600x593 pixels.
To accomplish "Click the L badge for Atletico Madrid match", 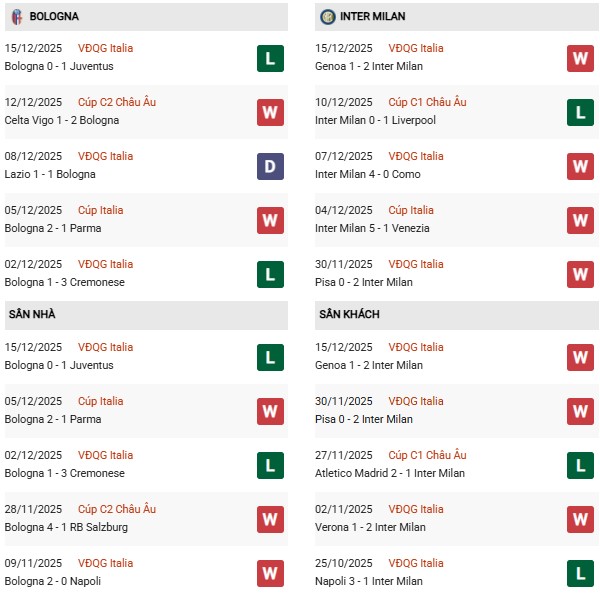I will pos(580,465).
